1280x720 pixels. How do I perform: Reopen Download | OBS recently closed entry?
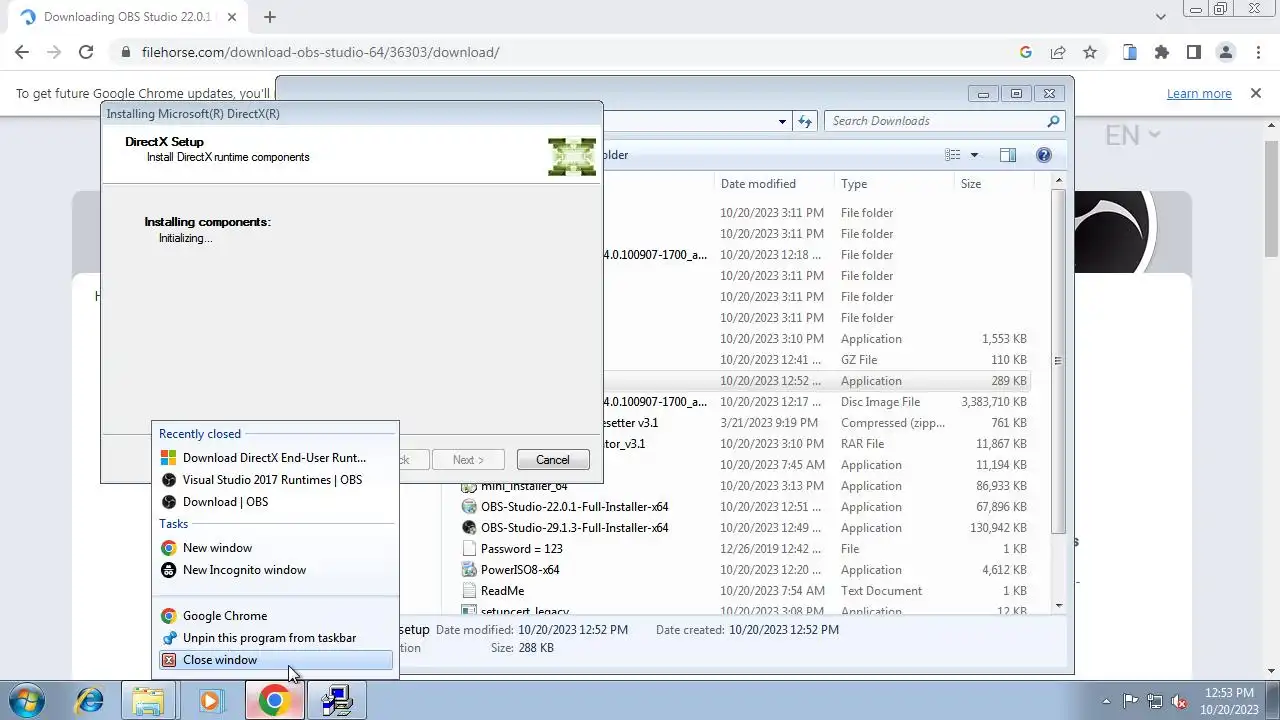(275, 502)
